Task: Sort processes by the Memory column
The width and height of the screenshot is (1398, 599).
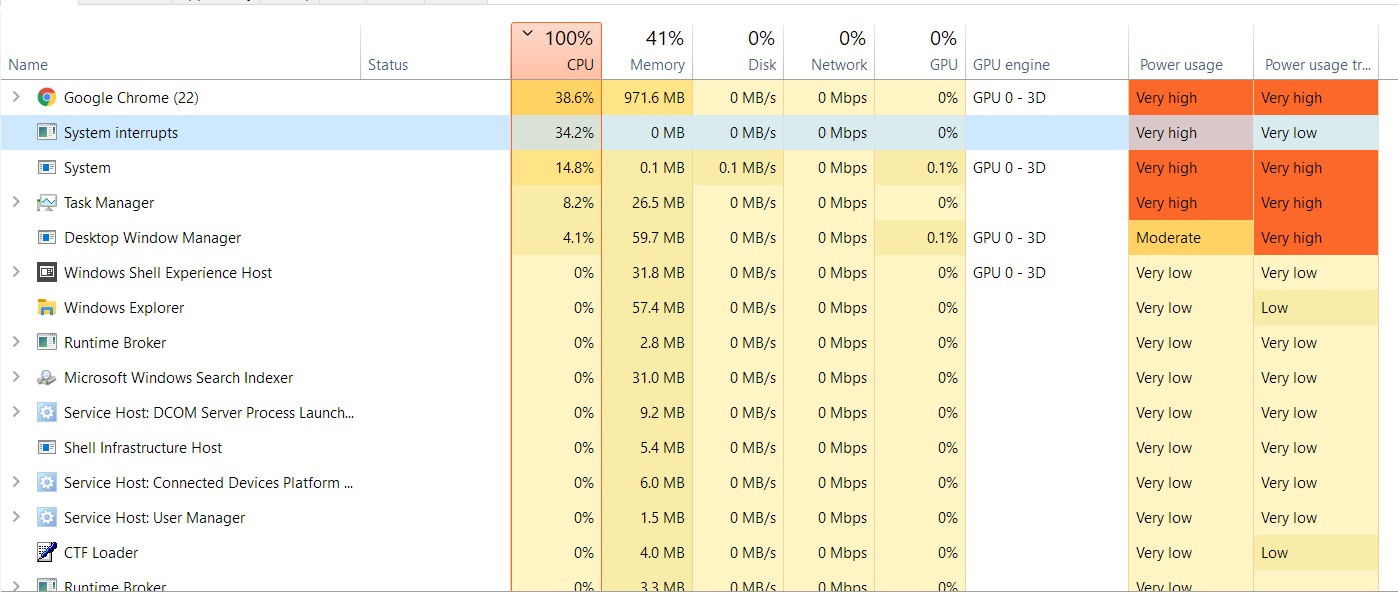Action: click(x=647, y=51)
